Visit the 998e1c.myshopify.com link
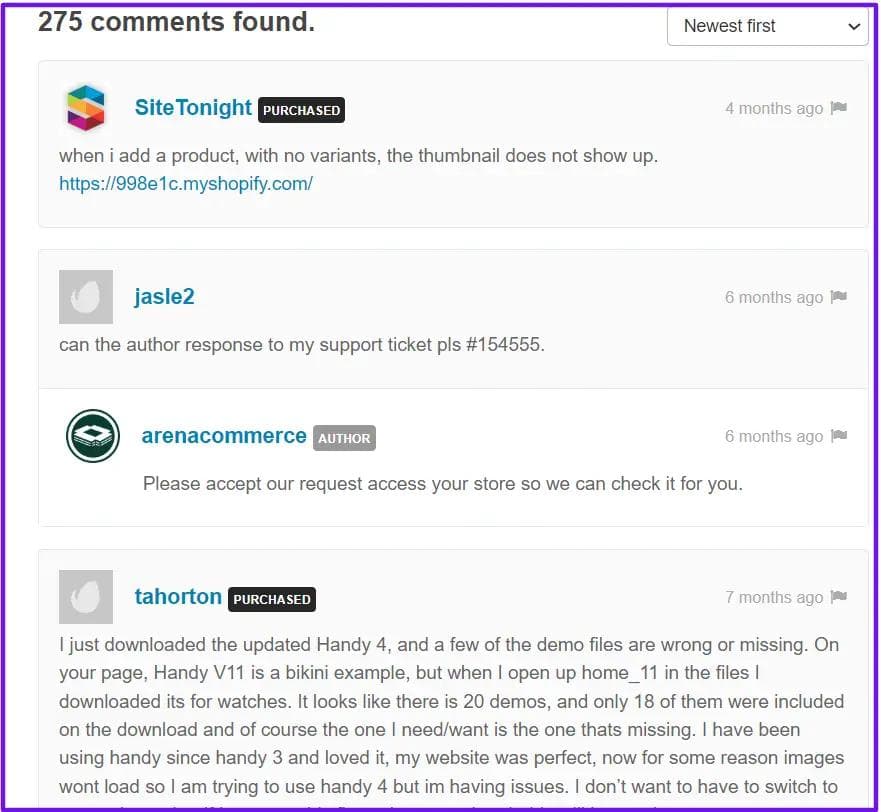881x812 pixels. [x=186, y=184]
